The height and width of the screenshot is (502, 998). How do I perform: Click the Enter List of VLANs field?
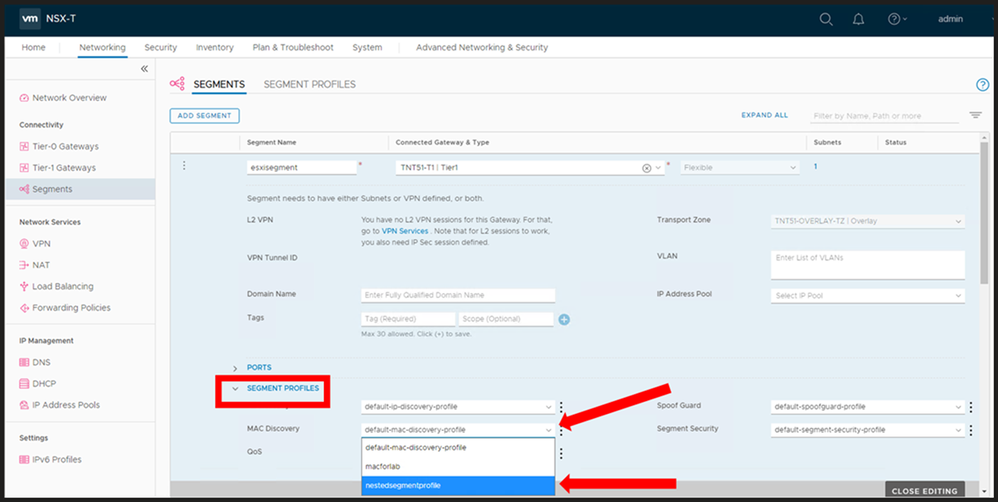click(868, 265)
